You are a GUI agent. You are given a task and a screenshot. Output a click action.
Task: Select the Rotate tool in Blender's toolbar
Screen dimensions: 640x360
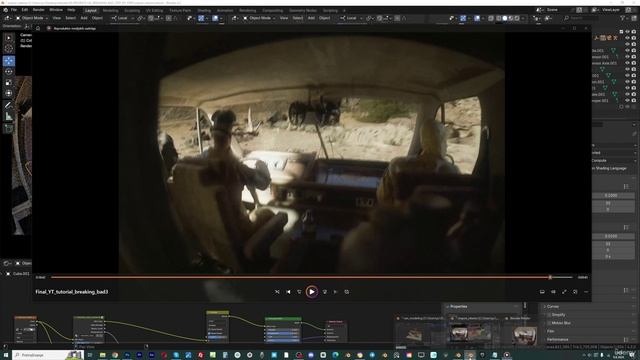pyautogui.click(x=9, y=71)
